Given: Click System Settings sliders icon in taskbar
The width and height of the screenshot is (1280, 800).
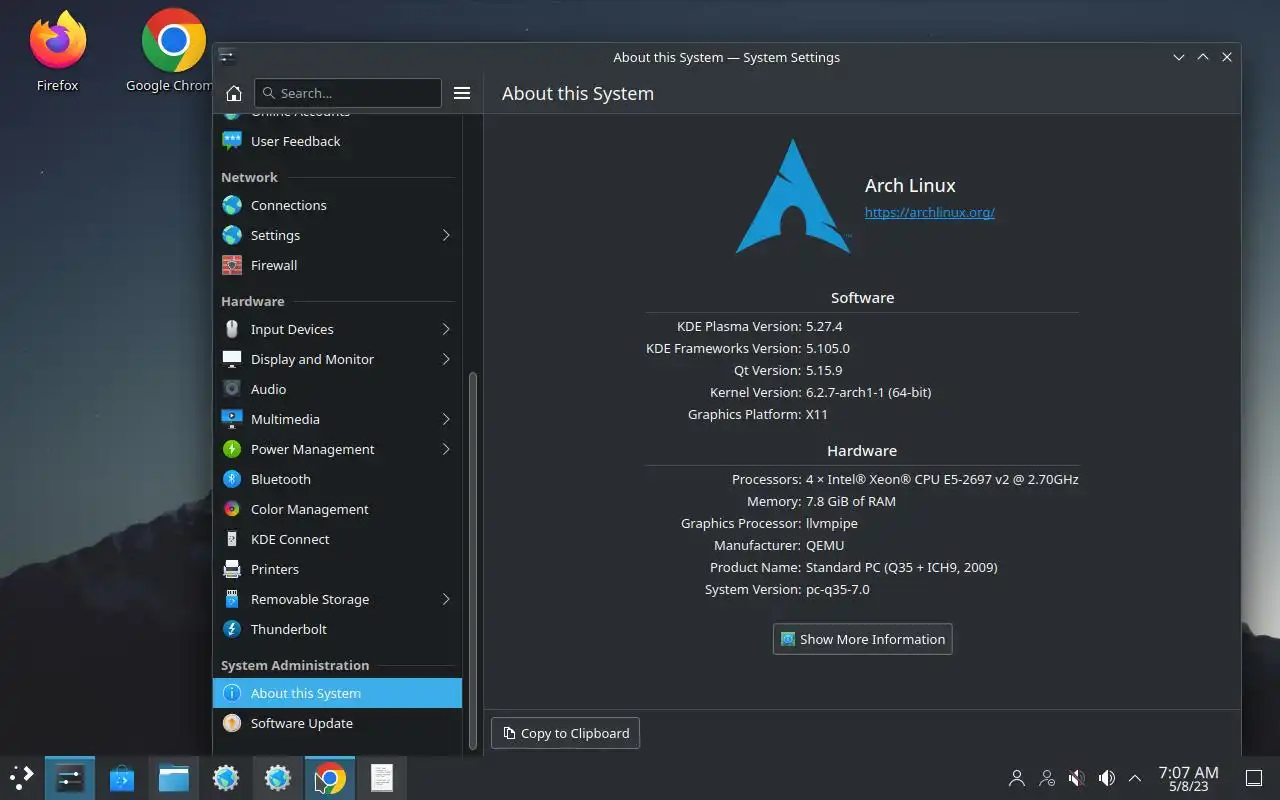Looking at the screenshot, I should (x=70, y=777).
